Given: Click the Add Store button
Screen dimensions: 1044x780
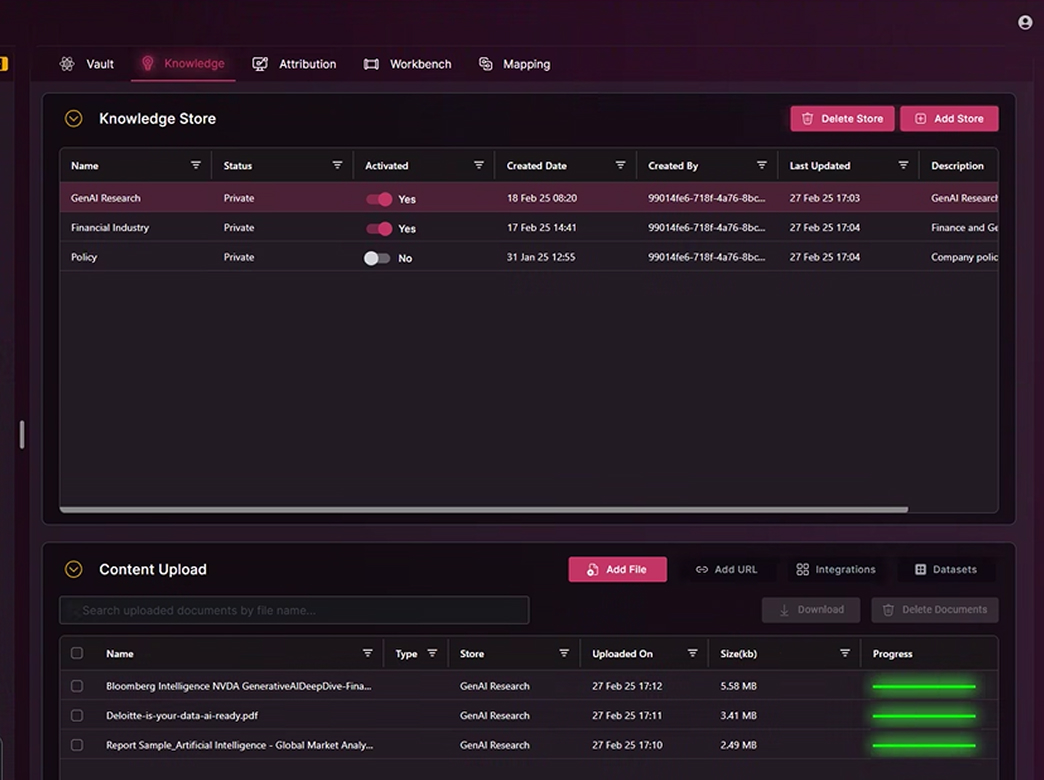Looking at the screenshot, I should 949,118.
